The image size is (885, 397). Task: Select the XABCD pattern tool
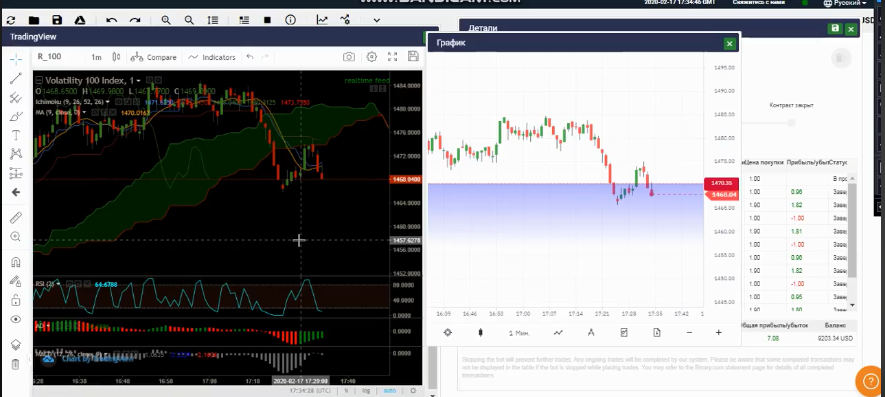pos(16,154)
